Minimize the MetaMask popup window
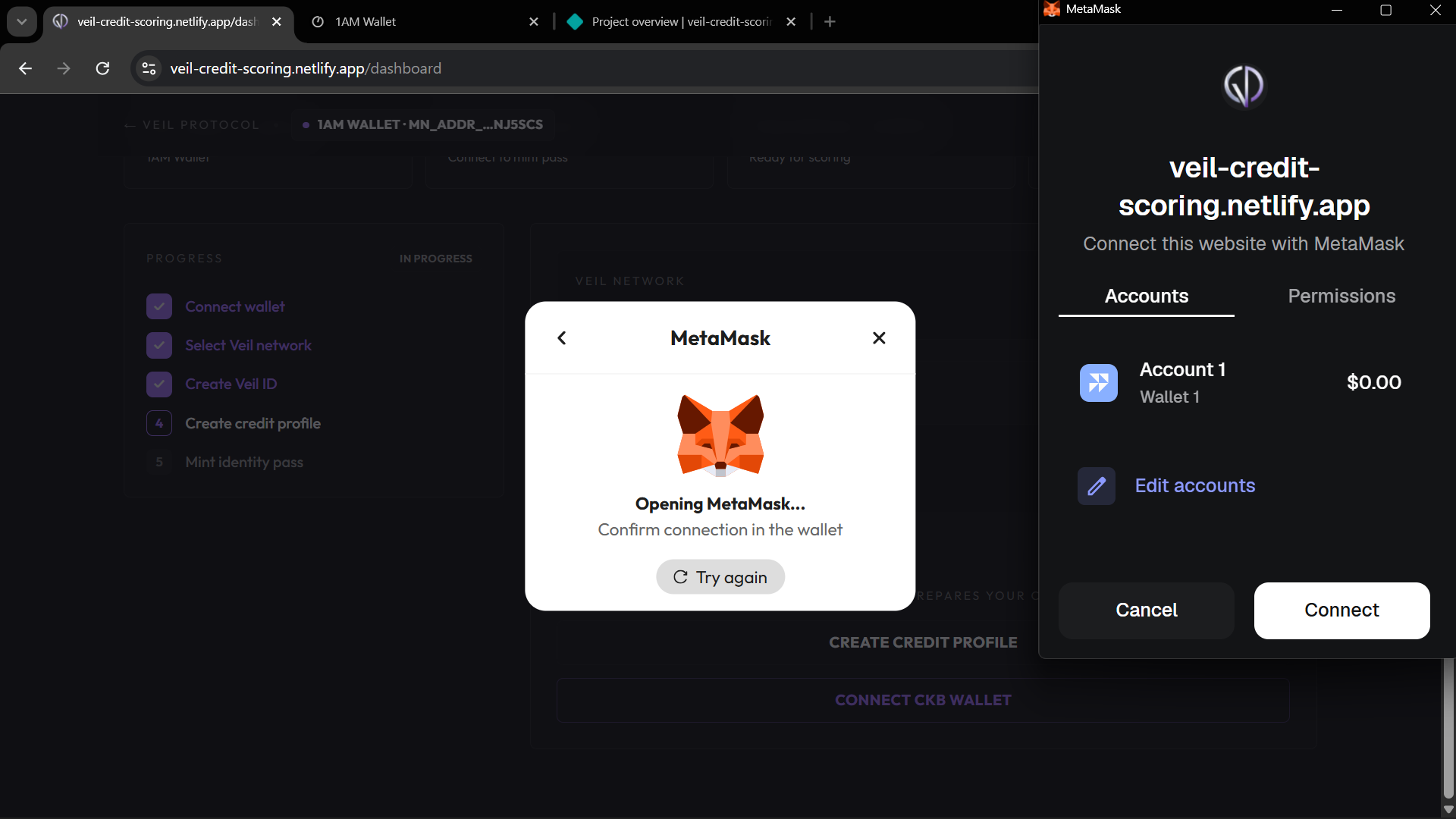 [1337, 10]
